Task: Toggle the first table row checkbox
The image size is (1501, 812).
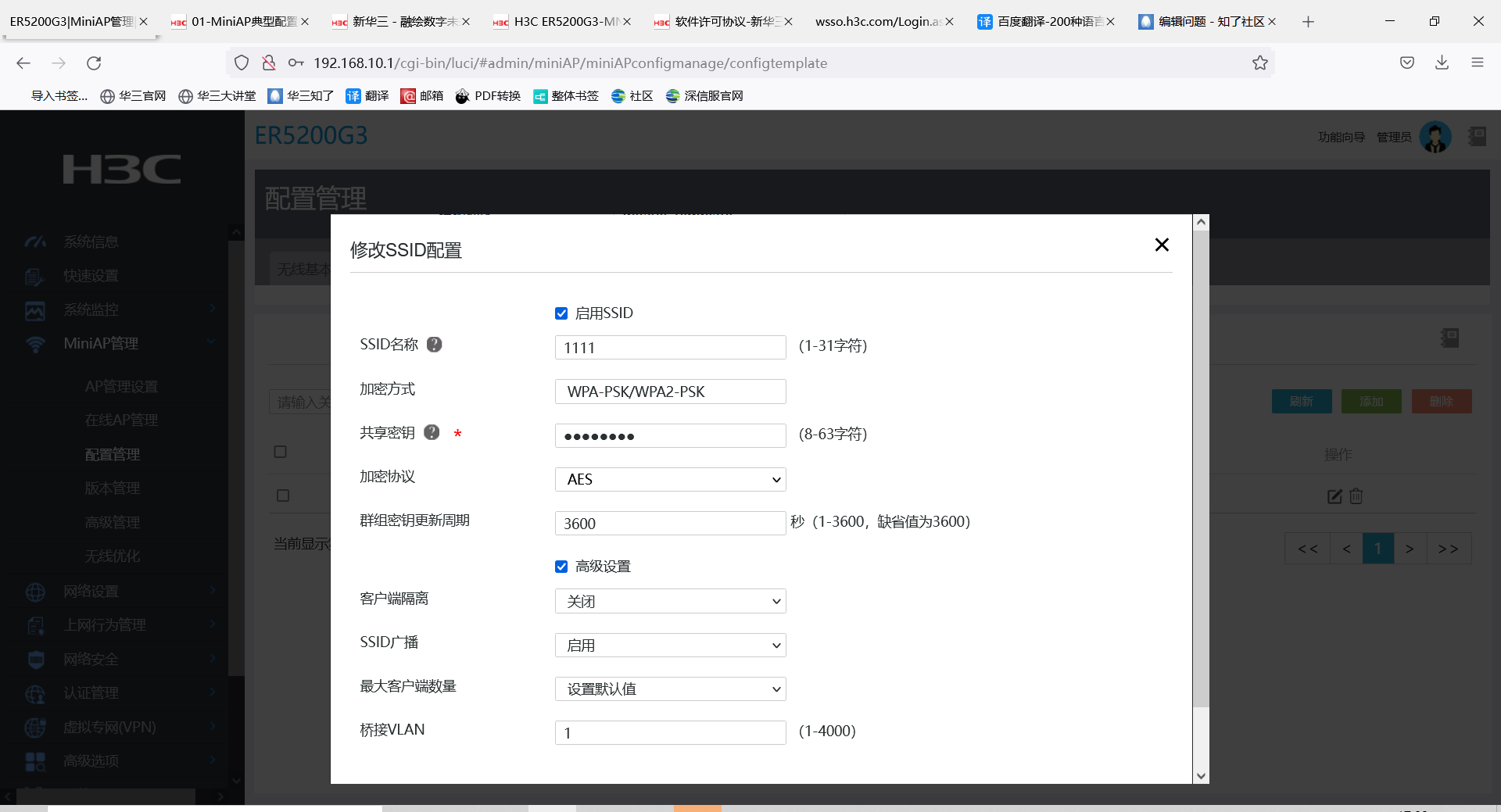Action: click(x=283, y=495)
